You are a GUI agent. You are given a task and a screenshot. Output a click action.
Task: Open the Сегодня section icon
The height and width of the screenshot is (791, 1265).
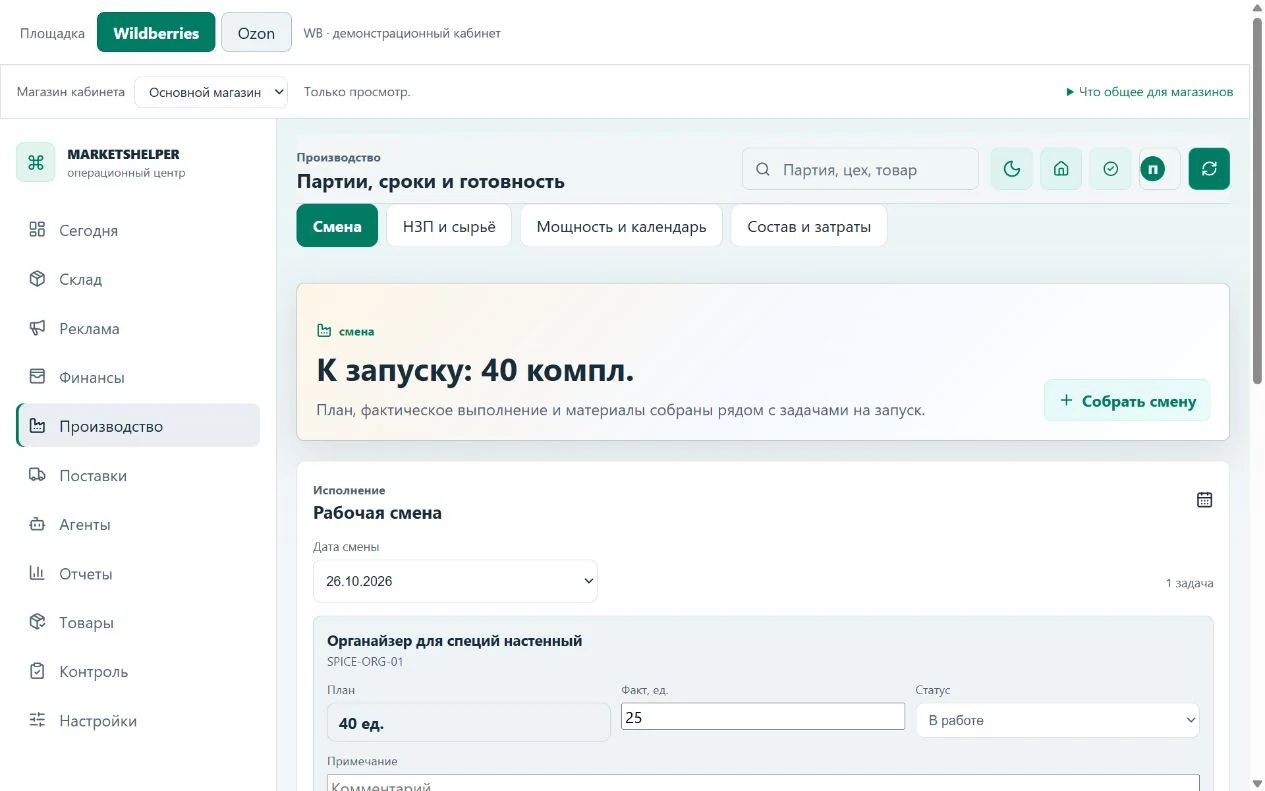pos(37,230)
